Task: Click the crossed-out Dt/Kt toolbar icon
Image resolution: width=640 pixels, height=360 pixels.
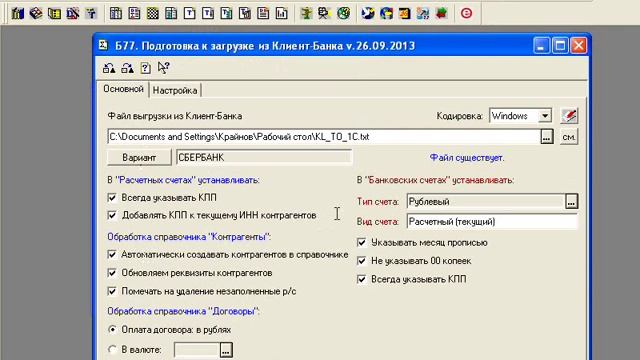Action: click(x=73, y=13)
